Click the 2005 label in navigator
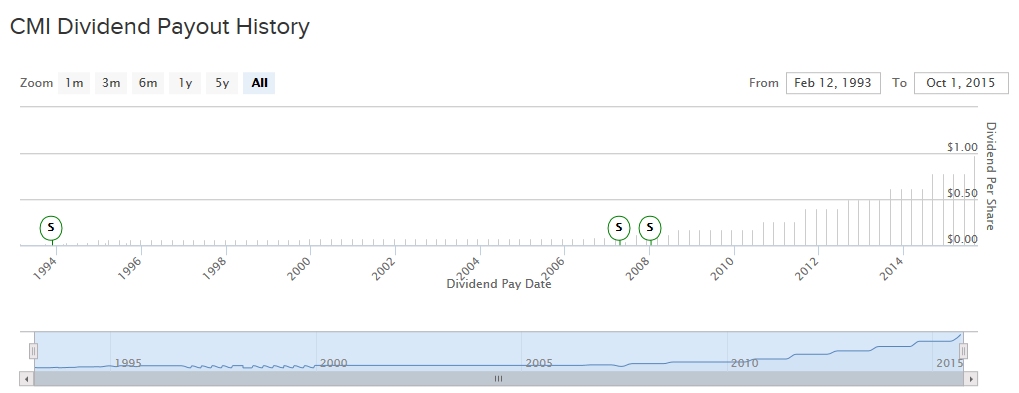This screenshot has width=1019, height=393. pos(539,363)
